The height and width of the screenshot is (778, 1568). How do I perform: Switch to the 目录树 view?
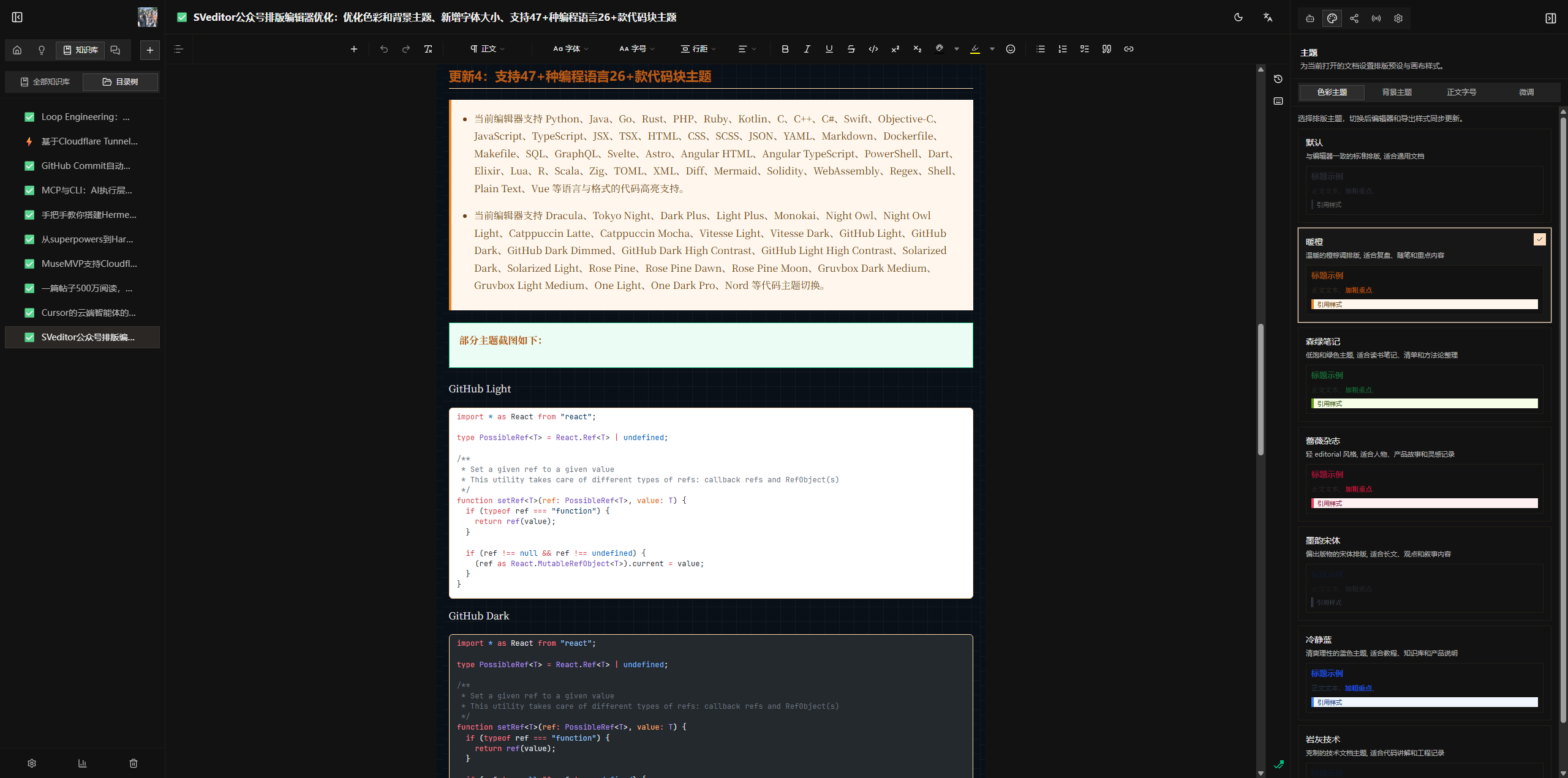click(120, 82)
